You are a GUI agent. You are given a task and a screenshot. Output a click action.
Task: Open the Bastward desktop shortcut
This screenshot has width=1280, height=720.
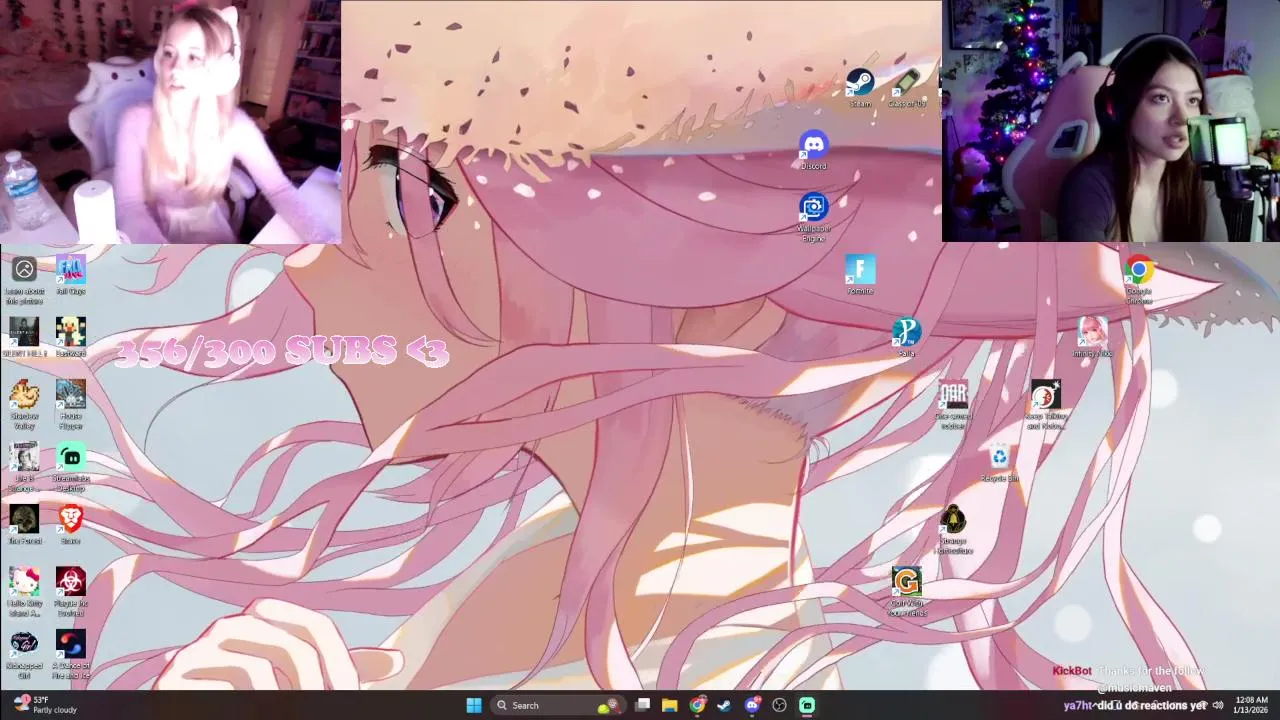coord(70,338)
